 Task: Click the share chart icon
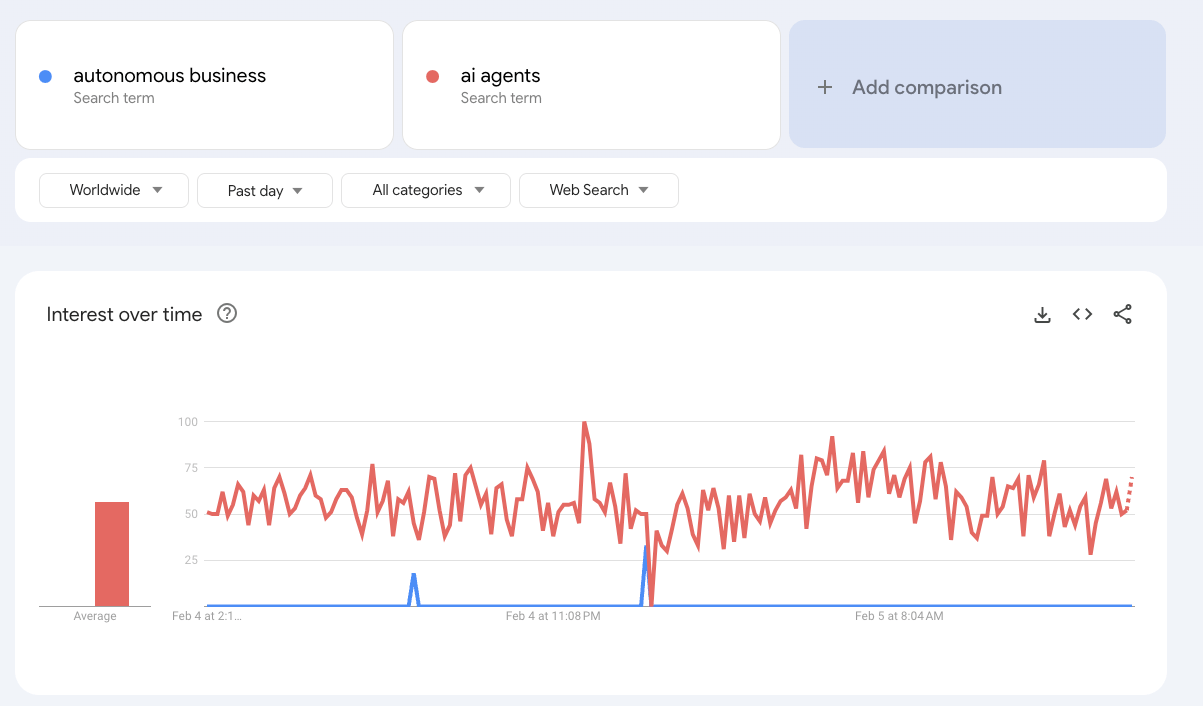[1122, 315]
